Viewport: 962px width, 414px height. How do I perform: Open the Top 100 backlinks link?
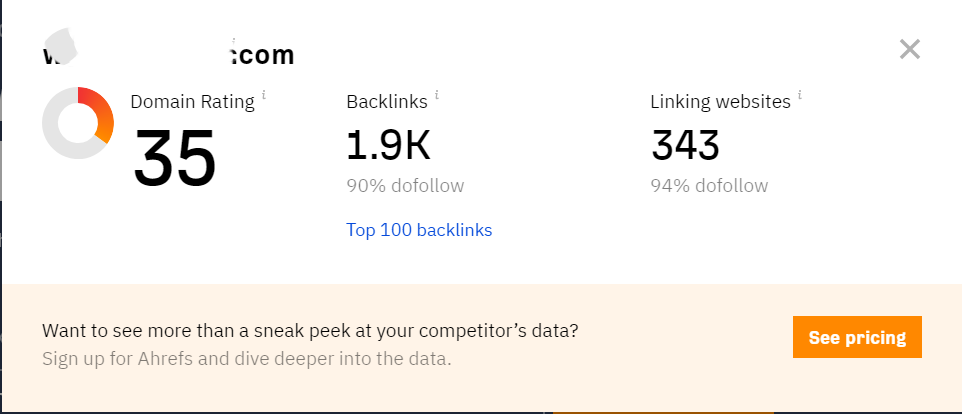(419, 230)
